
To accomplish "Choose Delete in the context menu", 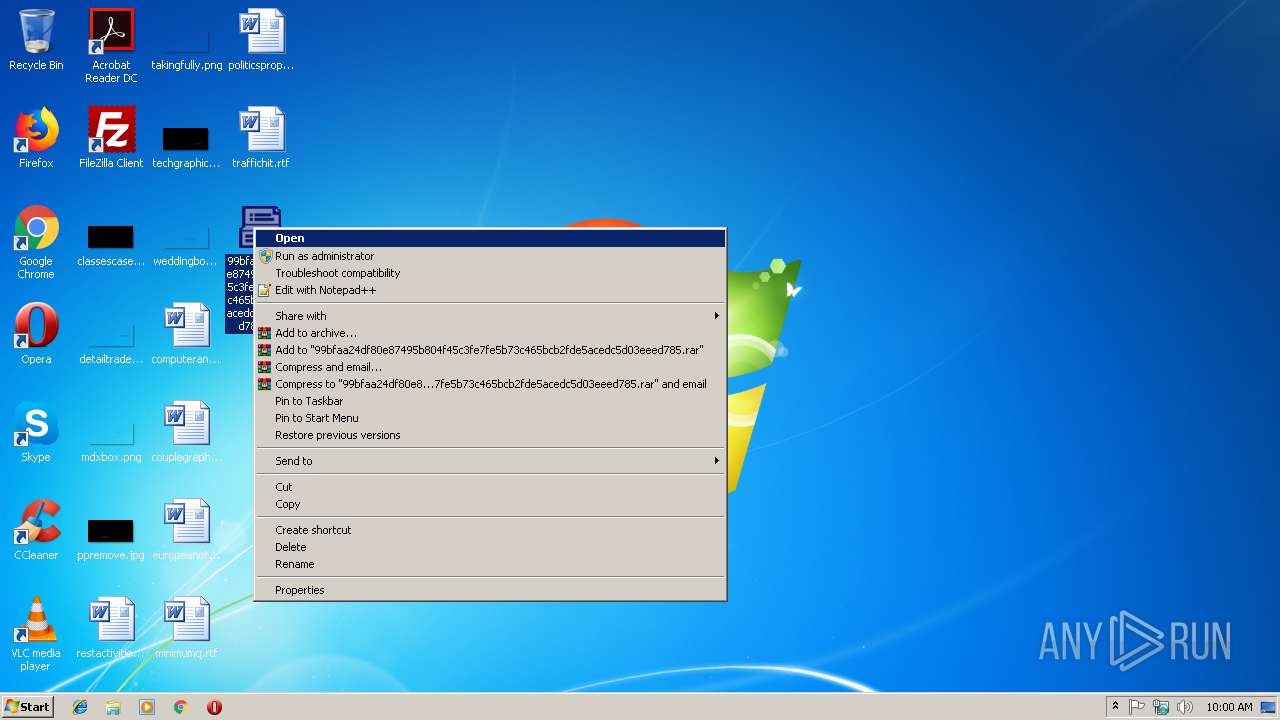I will tap(490, 547).
